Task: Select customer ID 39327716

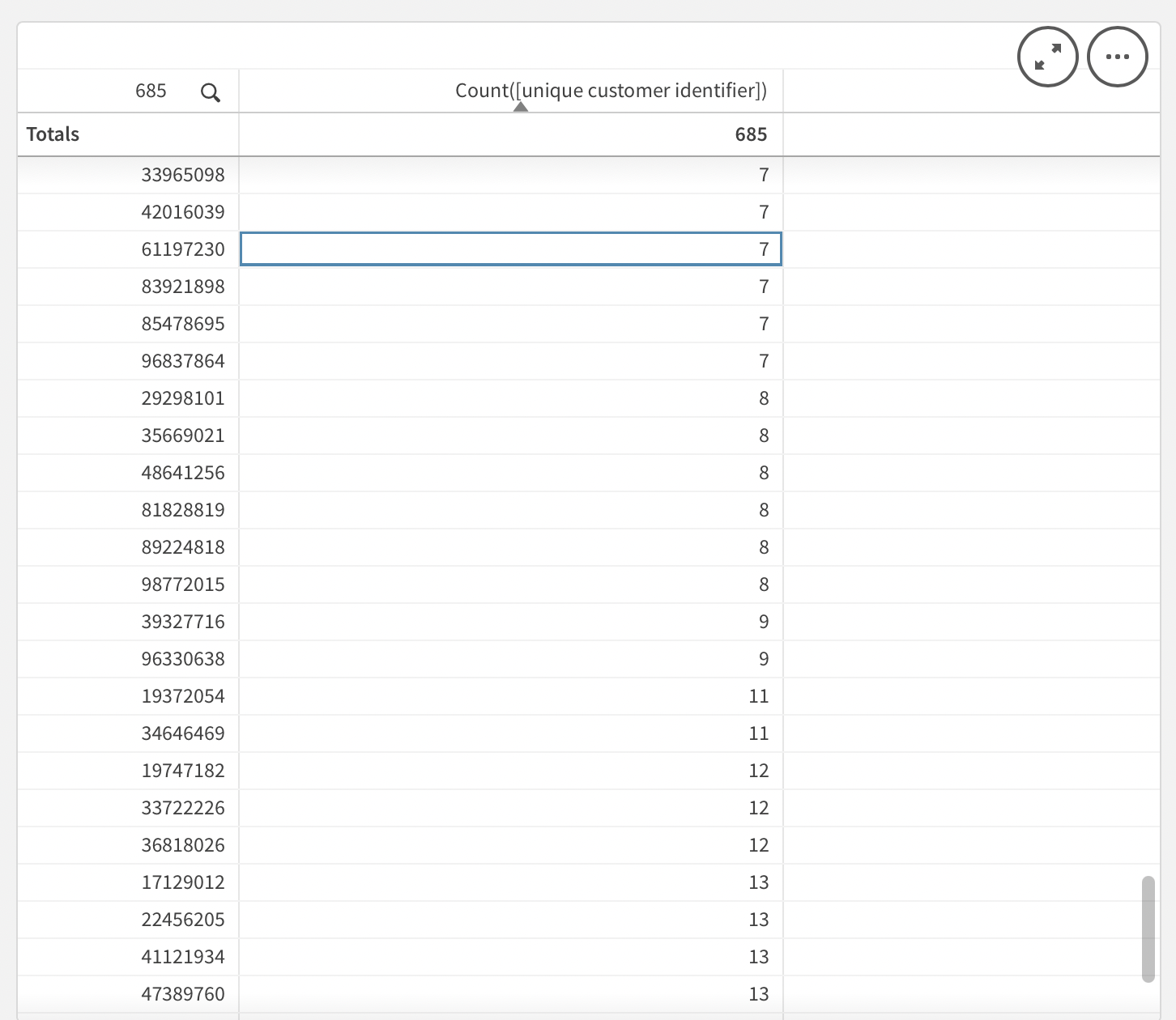Action: pyautogui.click(x=183, y=622)
